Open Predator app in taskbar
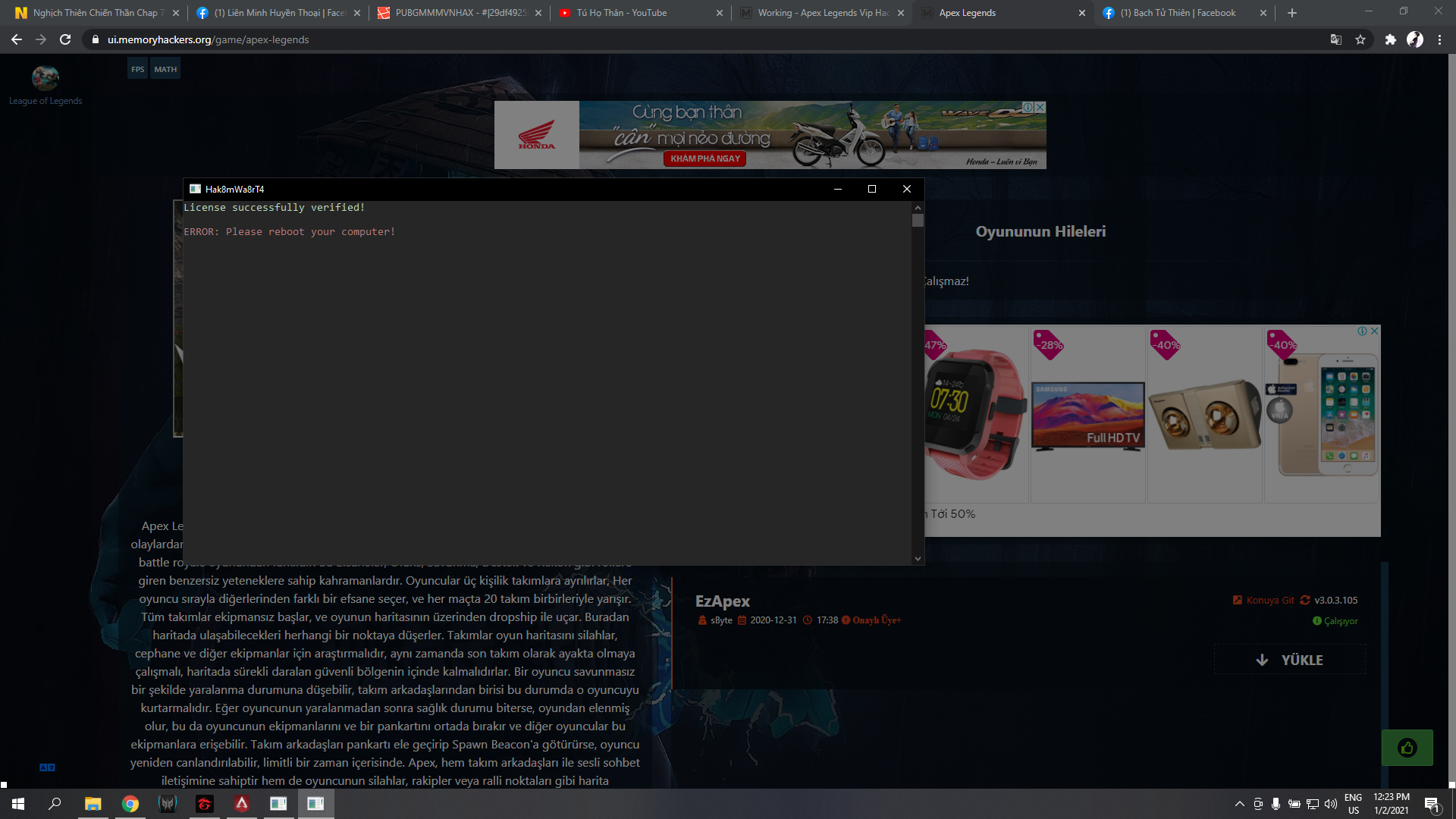The height and width of the screenshot is (819, 1456). point(168,804)
